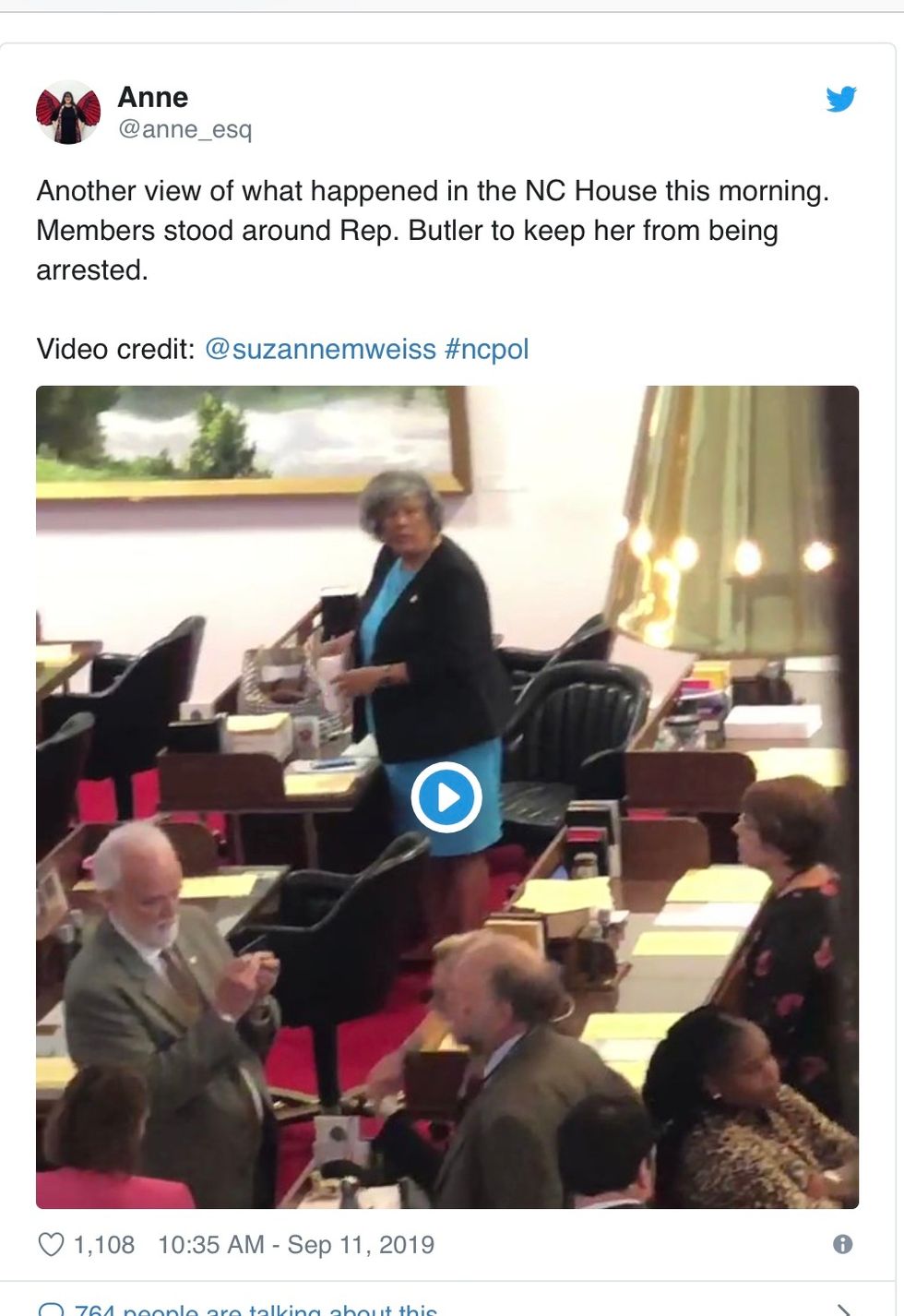Open the @suzannemweiss mention link
The width and height of the screenshot is (904, 1316).
click(320, 349)
